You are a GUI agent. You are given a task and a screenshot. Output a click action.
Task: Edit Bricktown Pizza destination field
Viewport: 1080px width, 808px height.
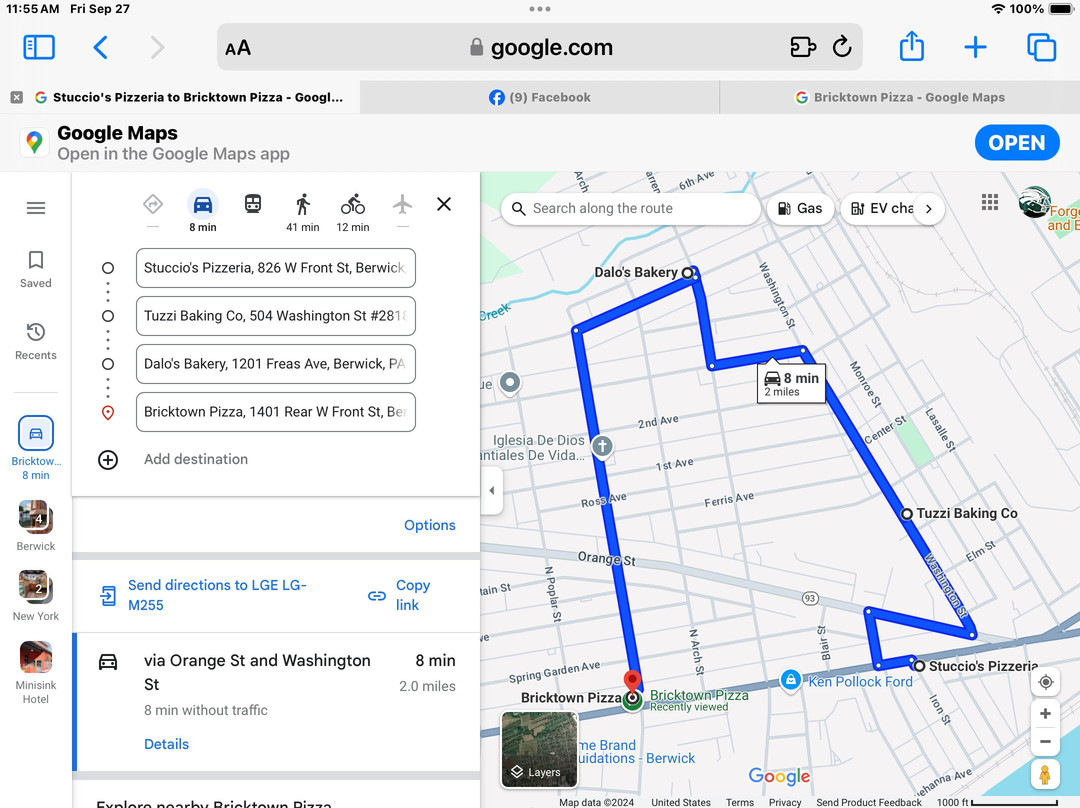276,412
